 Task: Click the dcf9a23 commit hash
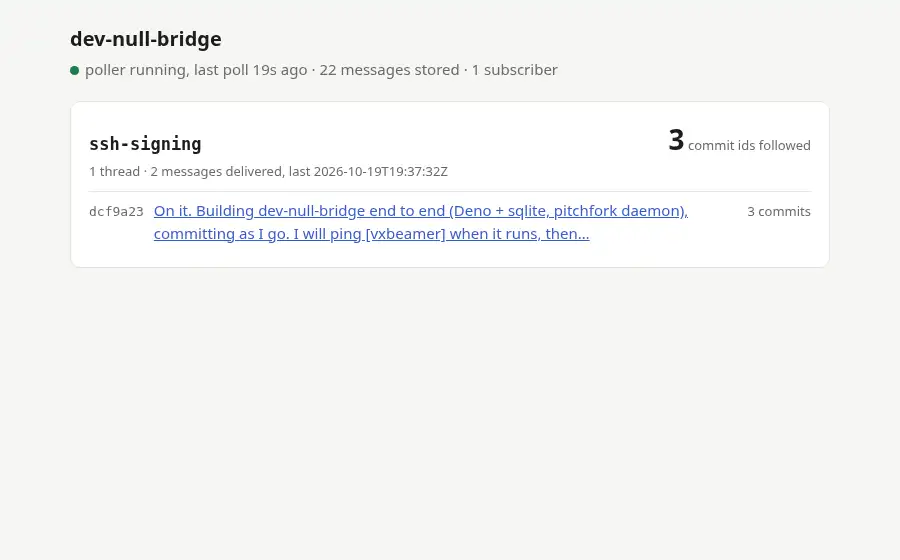pos(116,212)
